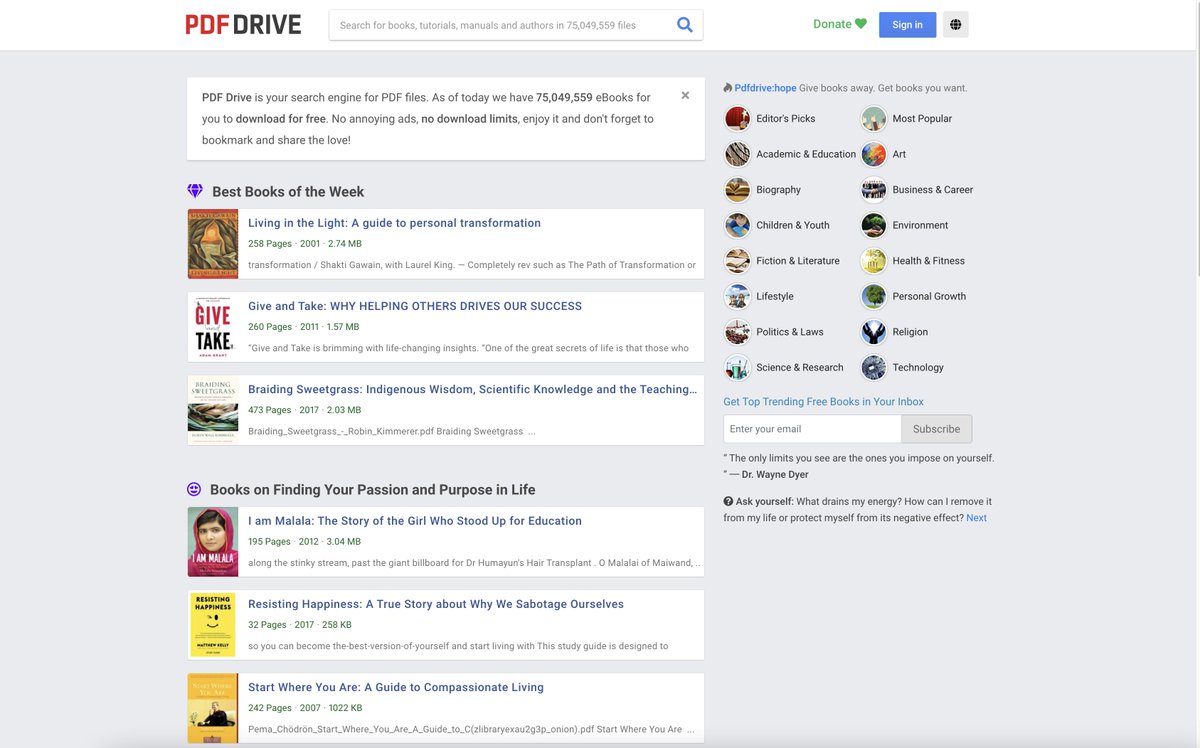This screenshot has height=748, width=1200.
Task: Click the Sign in button
Action: 907,25
